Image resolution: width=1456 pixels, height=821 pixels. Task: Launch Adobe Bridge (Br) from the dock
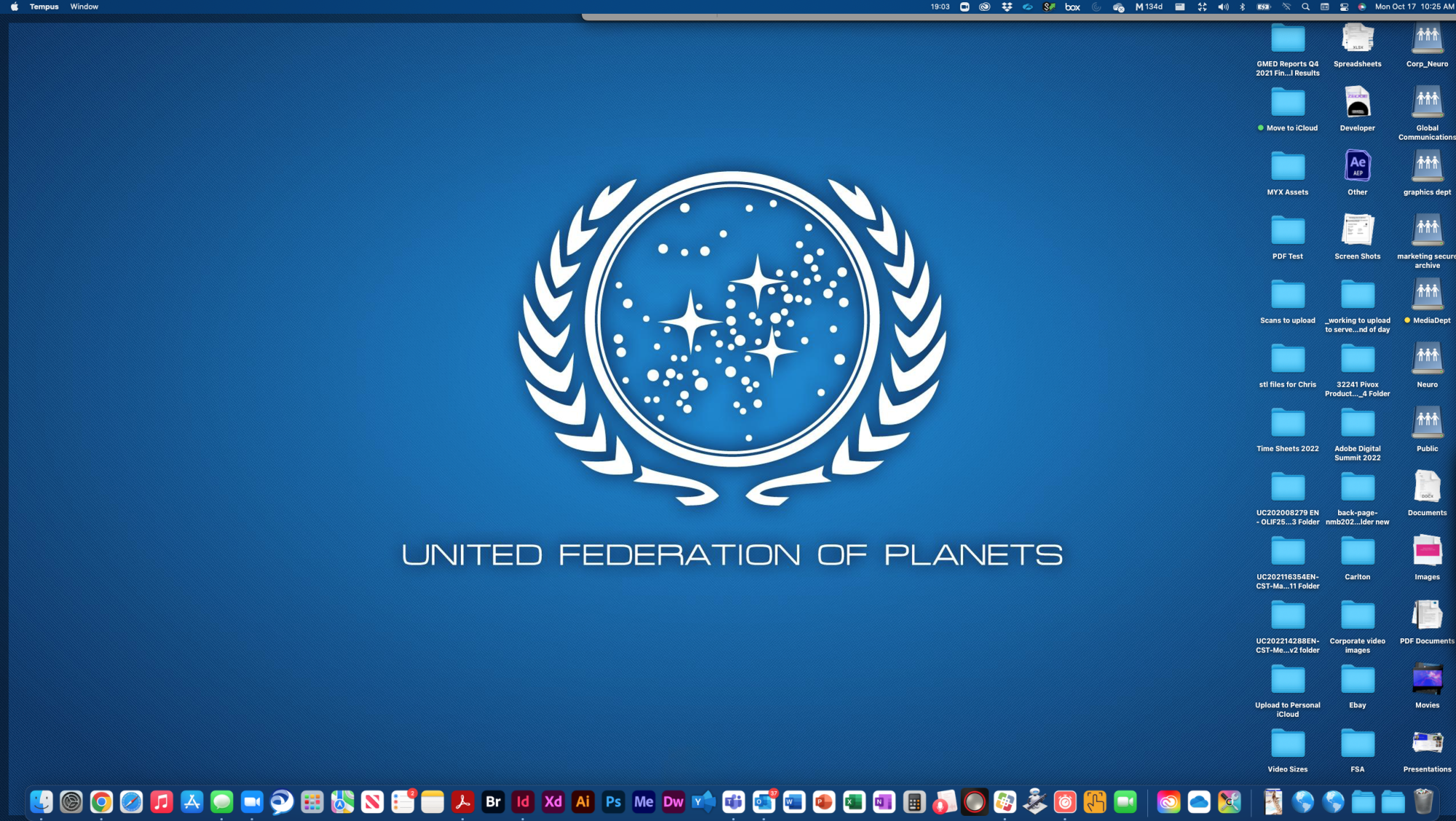pos(493,802)
